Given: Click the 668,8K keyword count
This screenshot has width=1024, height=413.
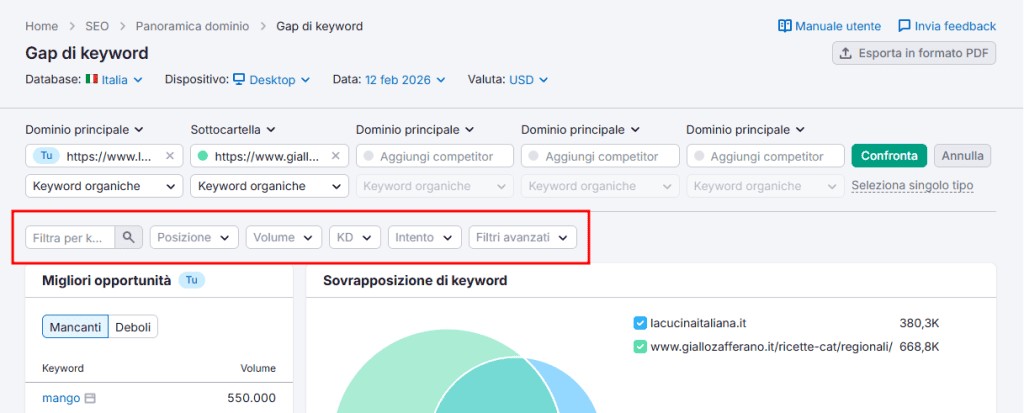Looking at the screenshot, I should pyautogui.click(x=919, y=347).
